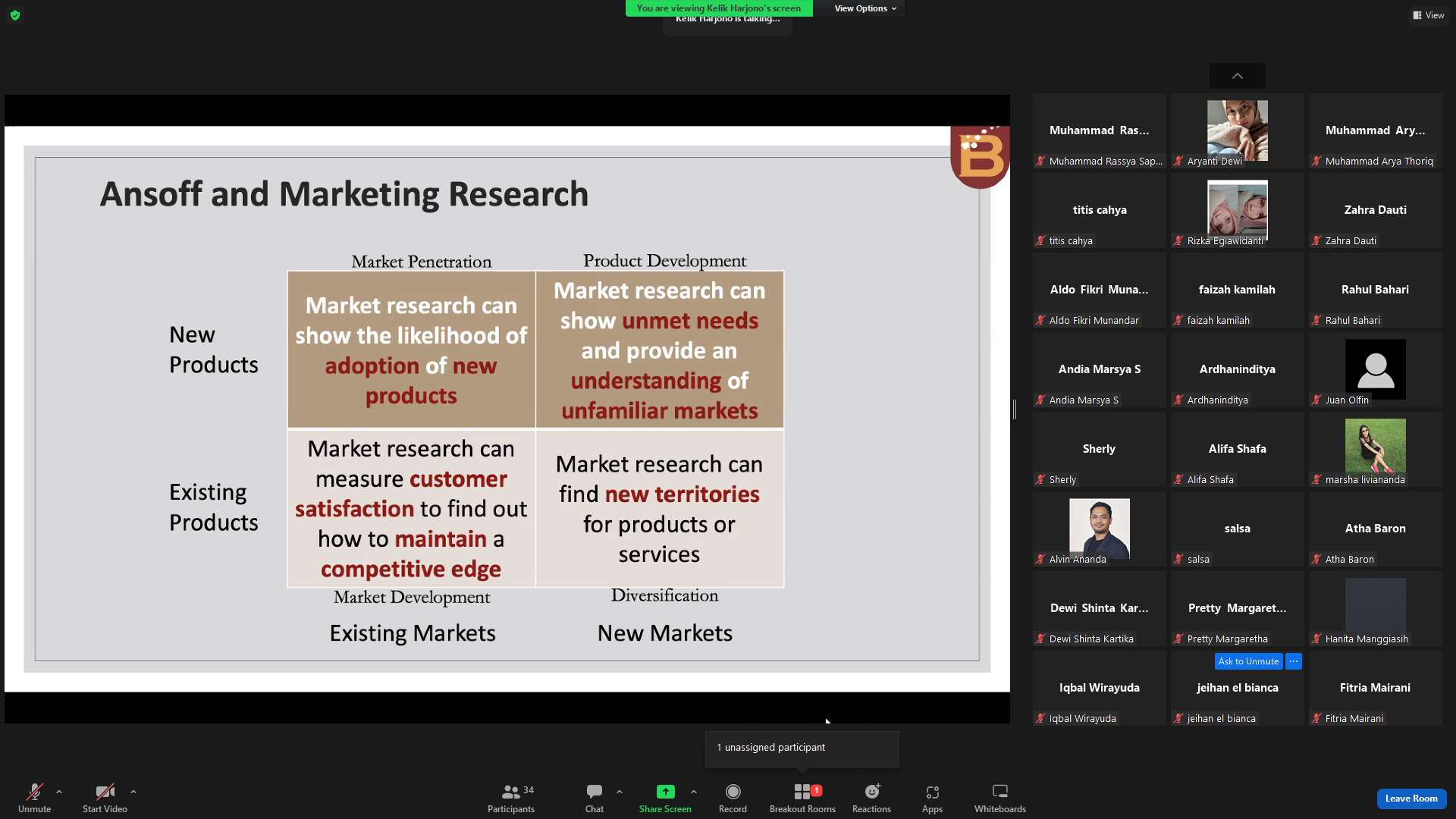
Task: Click the 'Diversification' label on slide
Action: [x=665, y=595]
